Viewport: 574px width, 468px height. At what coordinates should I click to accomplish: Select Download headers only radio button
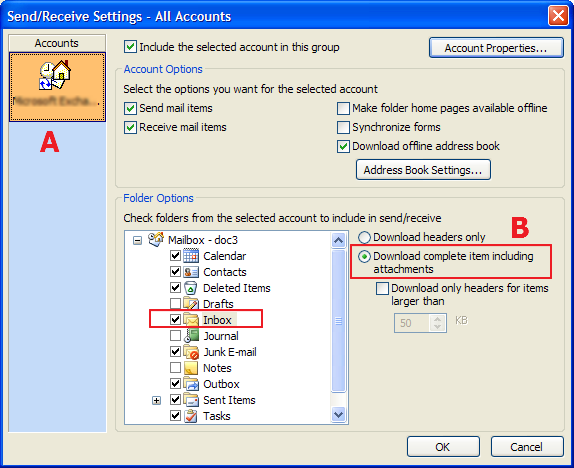(364, 237)
